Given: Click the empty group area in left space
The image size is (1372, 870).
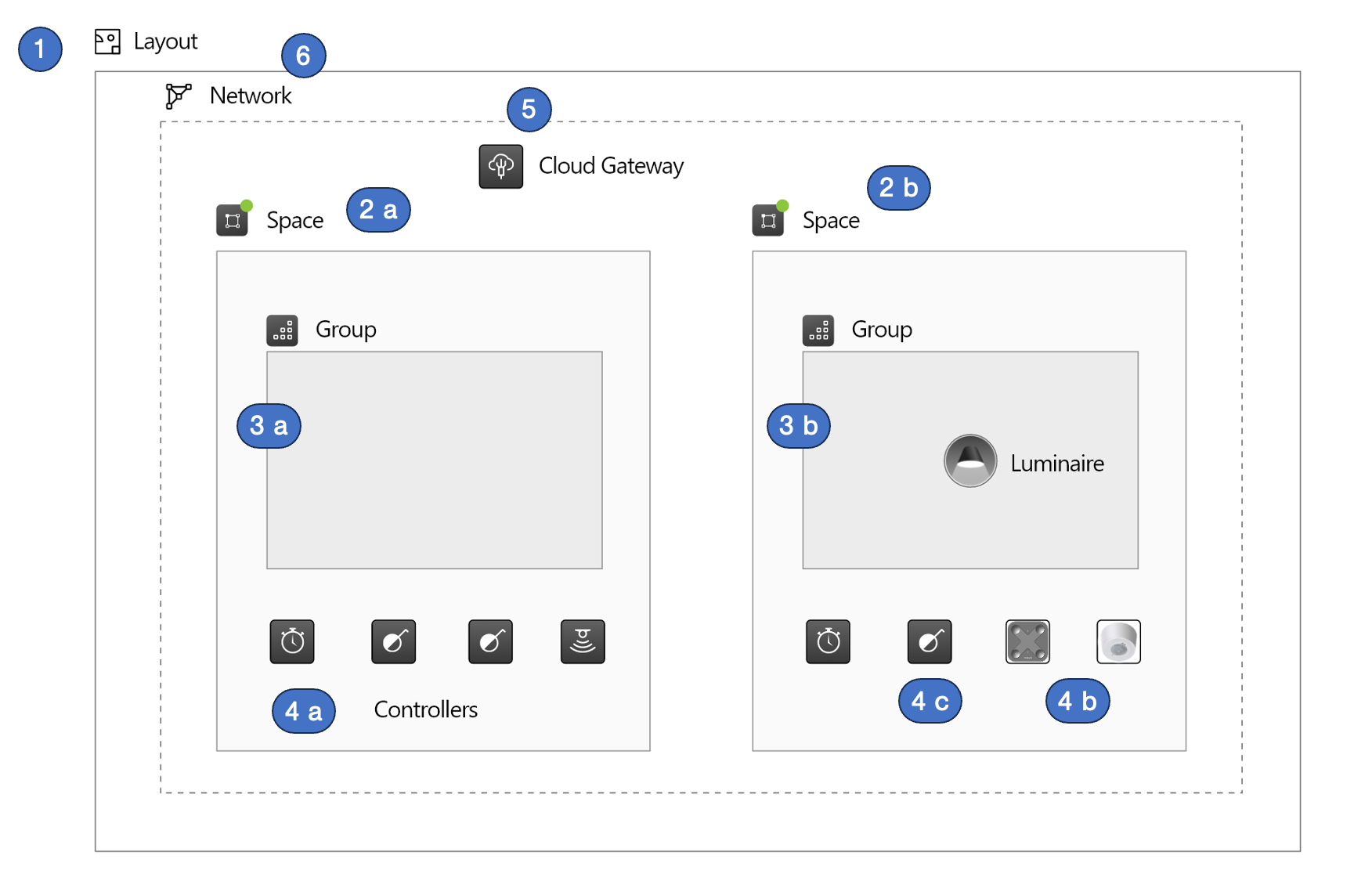Looking at the screenshot, I should (435, 460).
